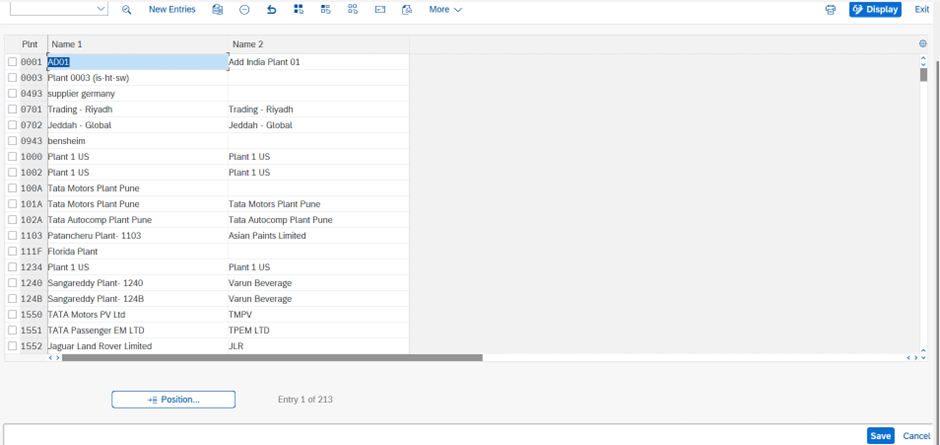Click the Position... button
The width and height of the screenshot is (940, 445).
(x=173, y=399)
